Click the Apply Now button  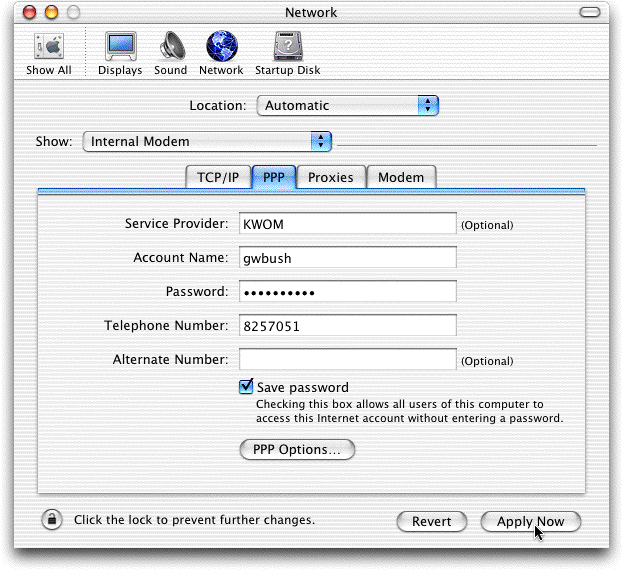pyautogui.click(x=531, y=521)
